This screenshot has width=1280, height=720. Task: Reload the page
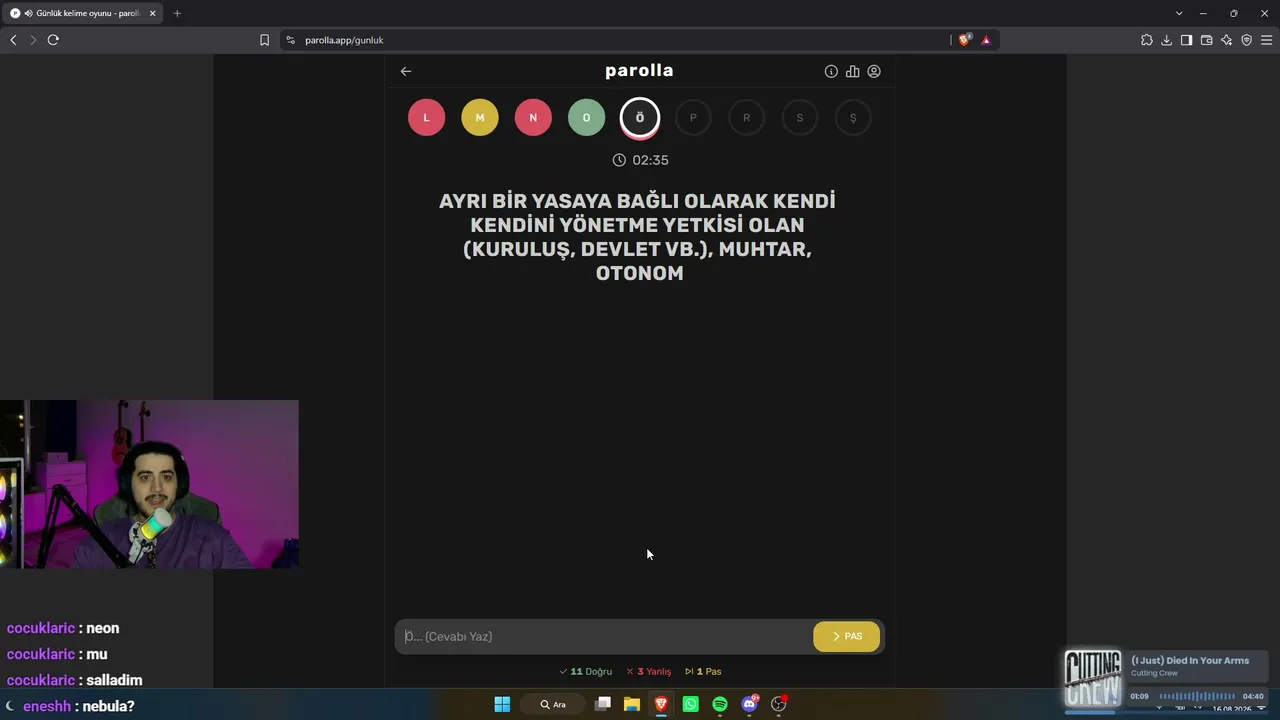(x=53, y=40)
